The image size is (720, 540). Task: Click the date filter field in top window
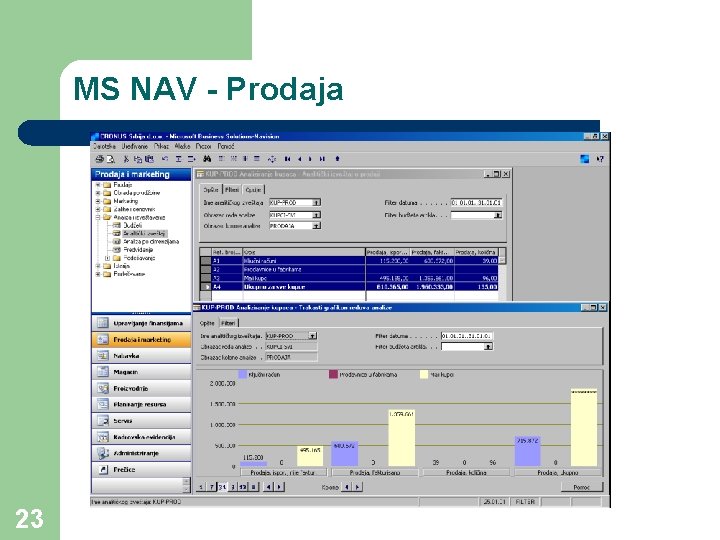tap(477, 202)
